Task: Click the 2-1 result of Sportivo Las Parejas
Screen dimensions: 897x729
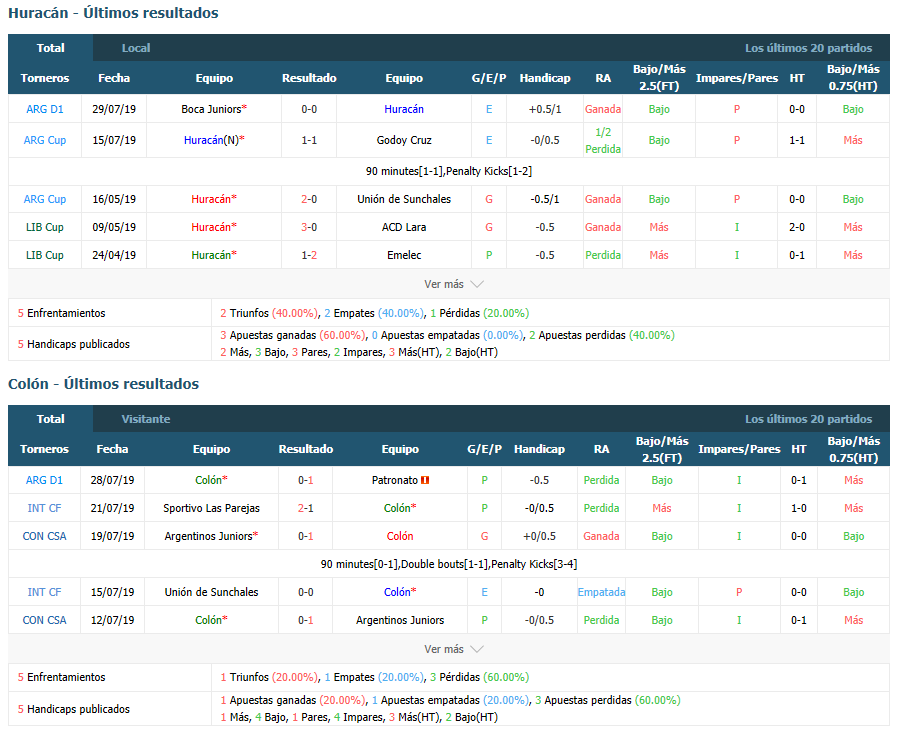Action: 305,508
